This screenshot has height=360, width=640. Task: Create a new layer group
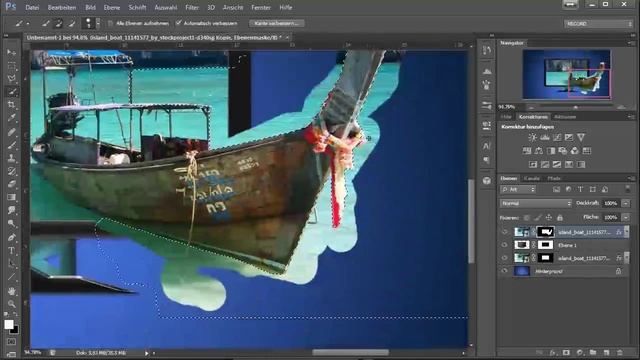pyautogui.click(x=593, y=352)
